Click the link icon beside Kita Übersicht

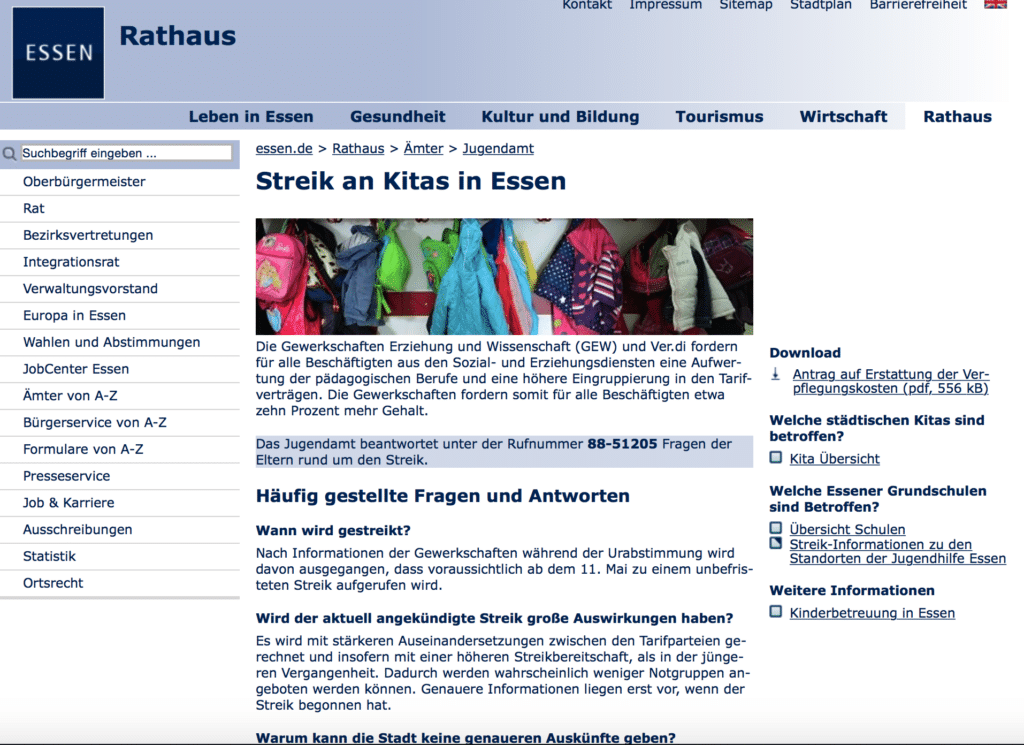(x=775, y=458)
